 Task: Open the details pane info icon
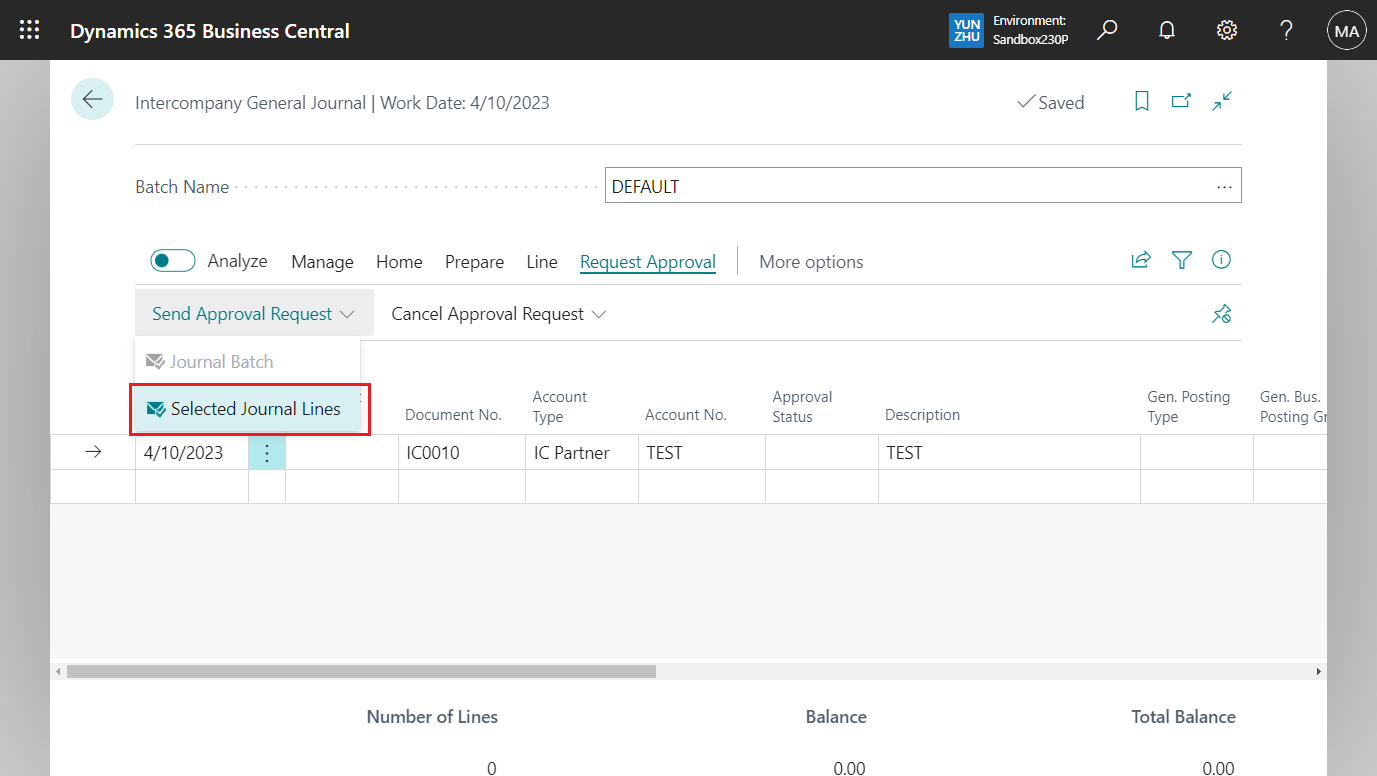coord(1221,259)
